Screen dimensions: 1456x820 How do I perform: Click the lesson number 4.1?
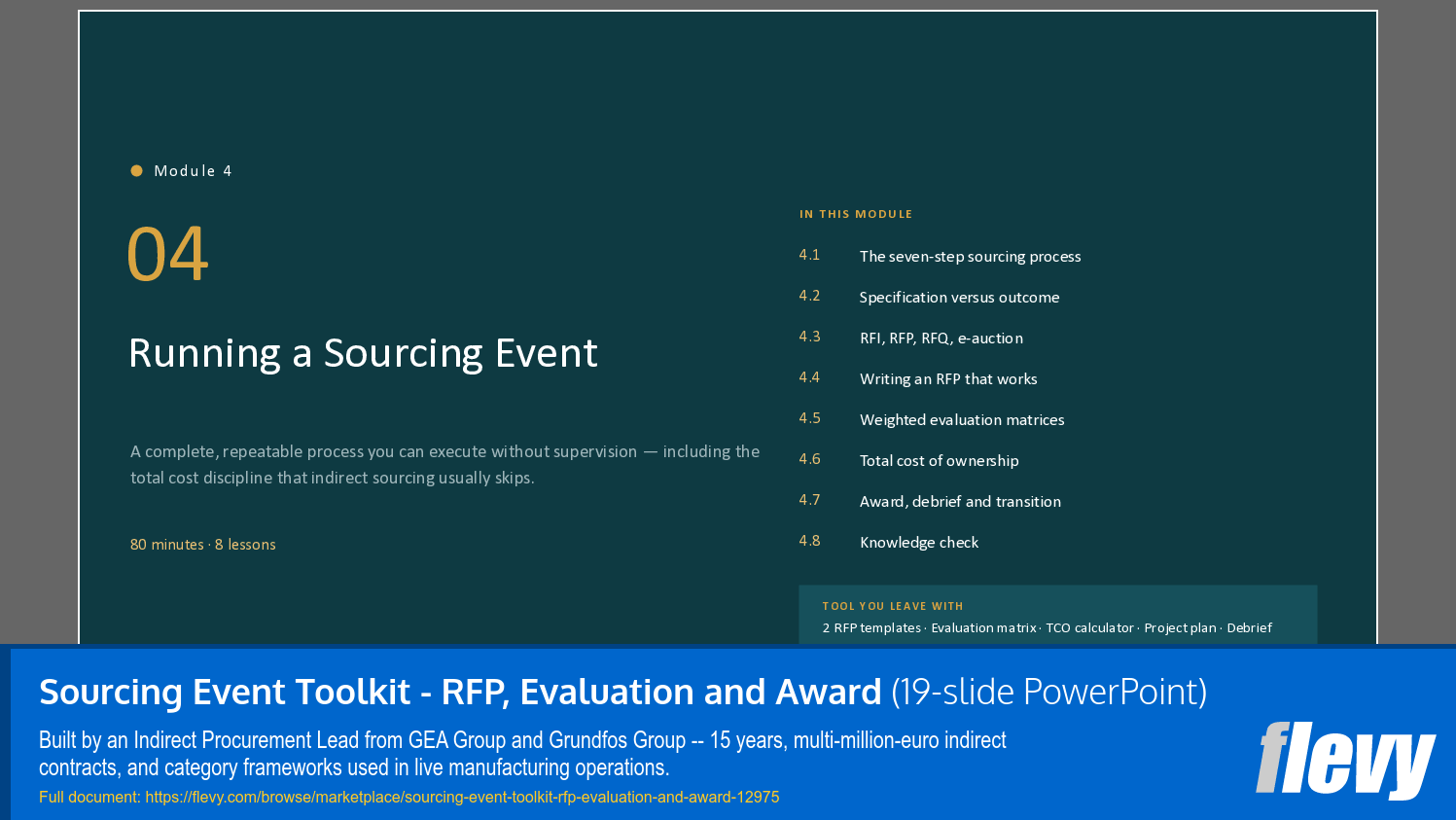[809, 255]
